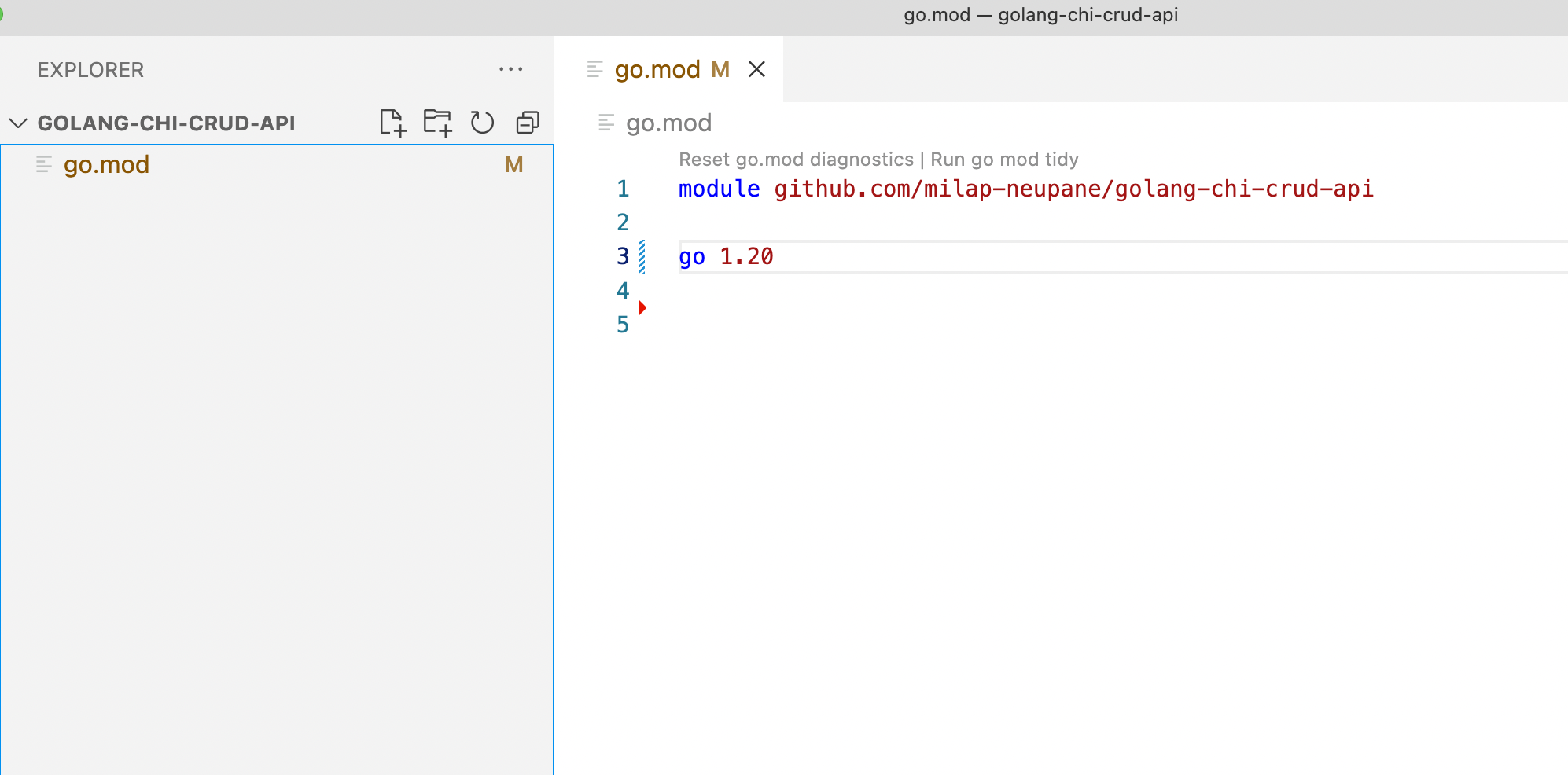Viewport: 1568px width, 775px height.
Task: Click the go.mod file icon in the tab
Action: click(595, 70)
